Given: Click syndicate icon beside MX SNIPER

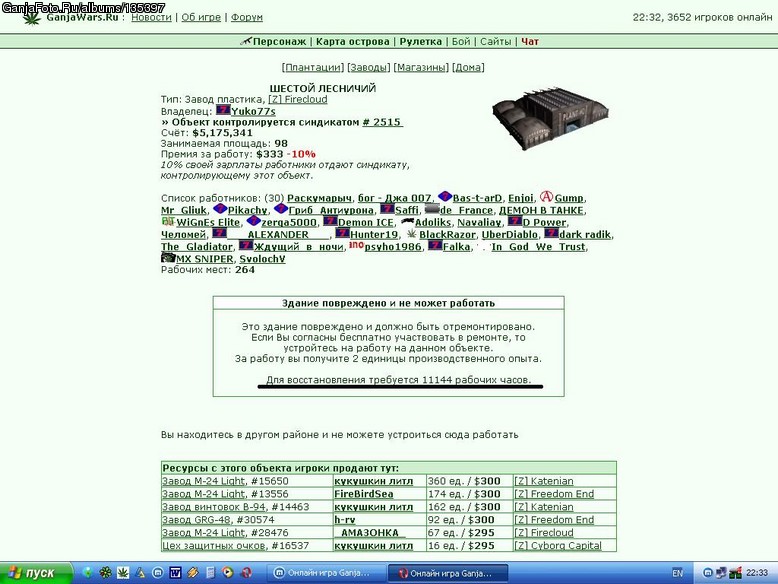Looking at the screenshot, I should click(168, 258).
